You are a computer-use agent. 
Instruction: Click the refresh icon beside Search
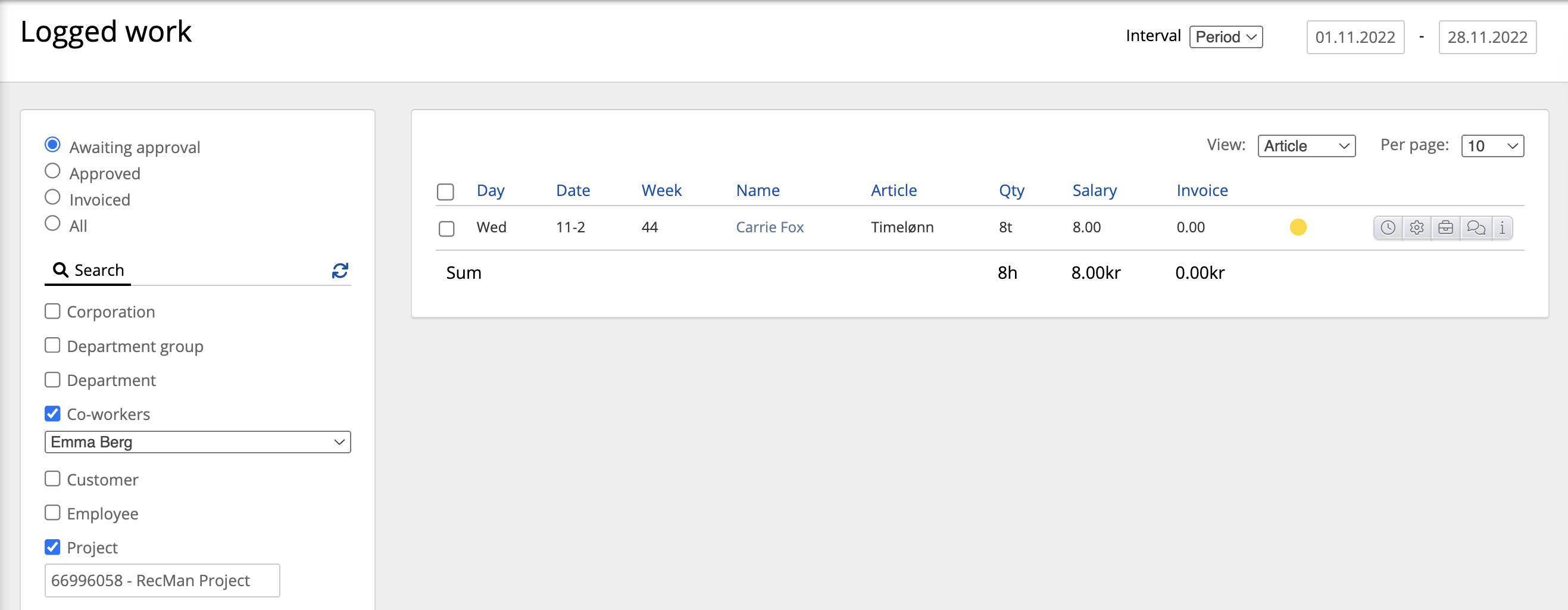[340, 270]
